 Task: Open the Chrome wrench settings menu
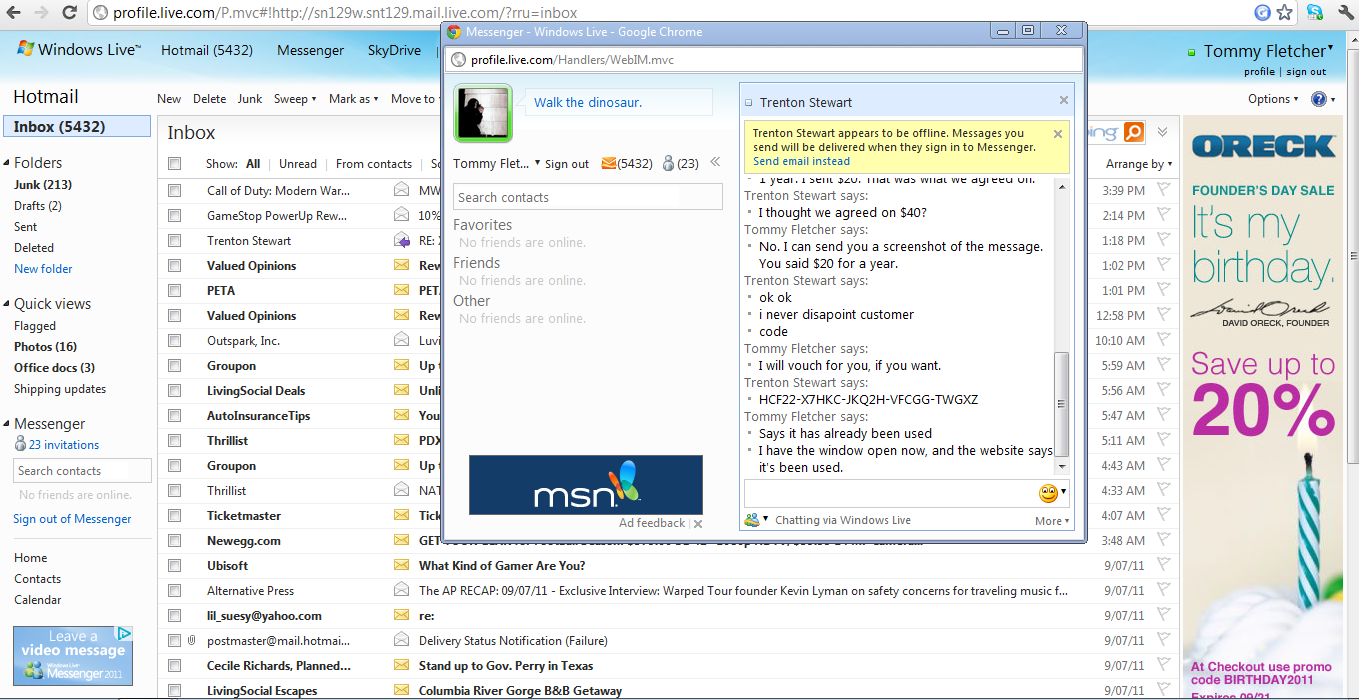[x=1343, y=13]
